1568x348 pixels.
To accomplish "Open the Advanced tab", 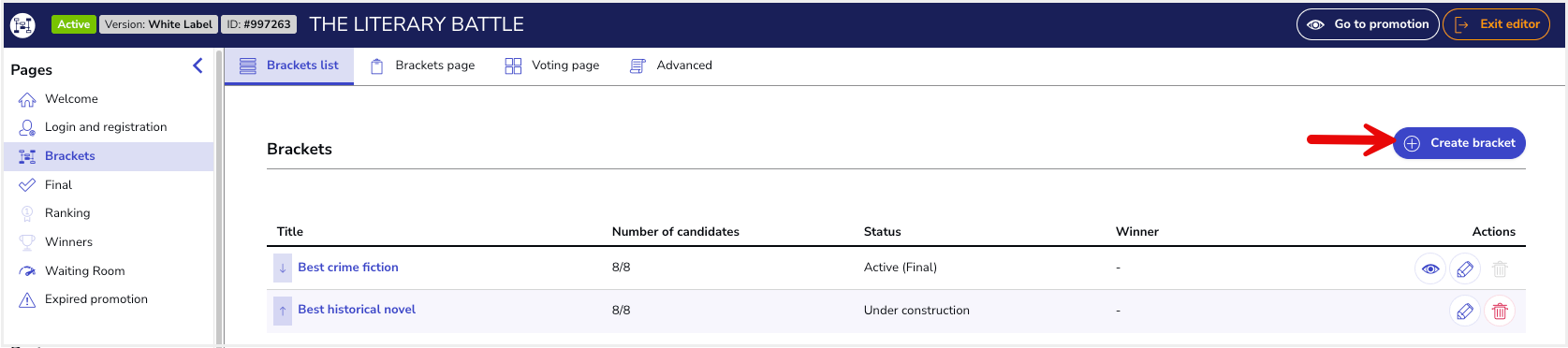I will click(x=671, y=65).
